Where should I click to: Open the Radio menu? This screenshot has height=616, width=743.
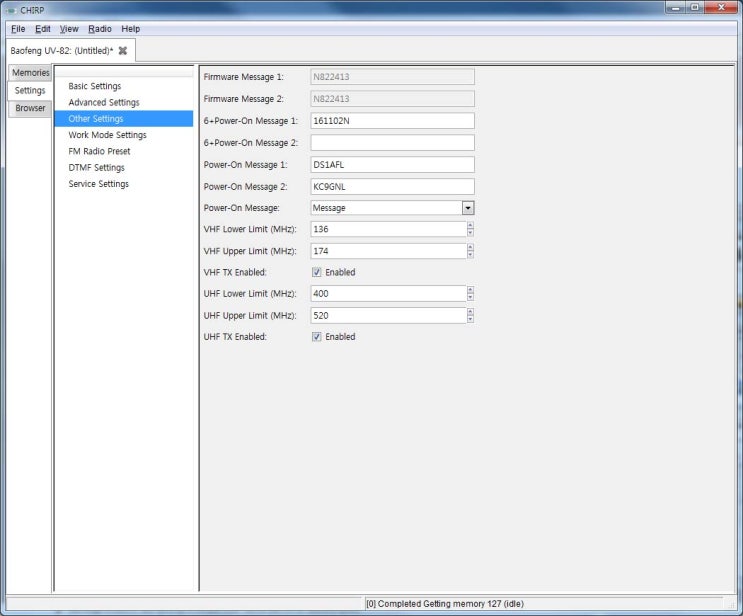pyautogui.click(x=100, y=29)
